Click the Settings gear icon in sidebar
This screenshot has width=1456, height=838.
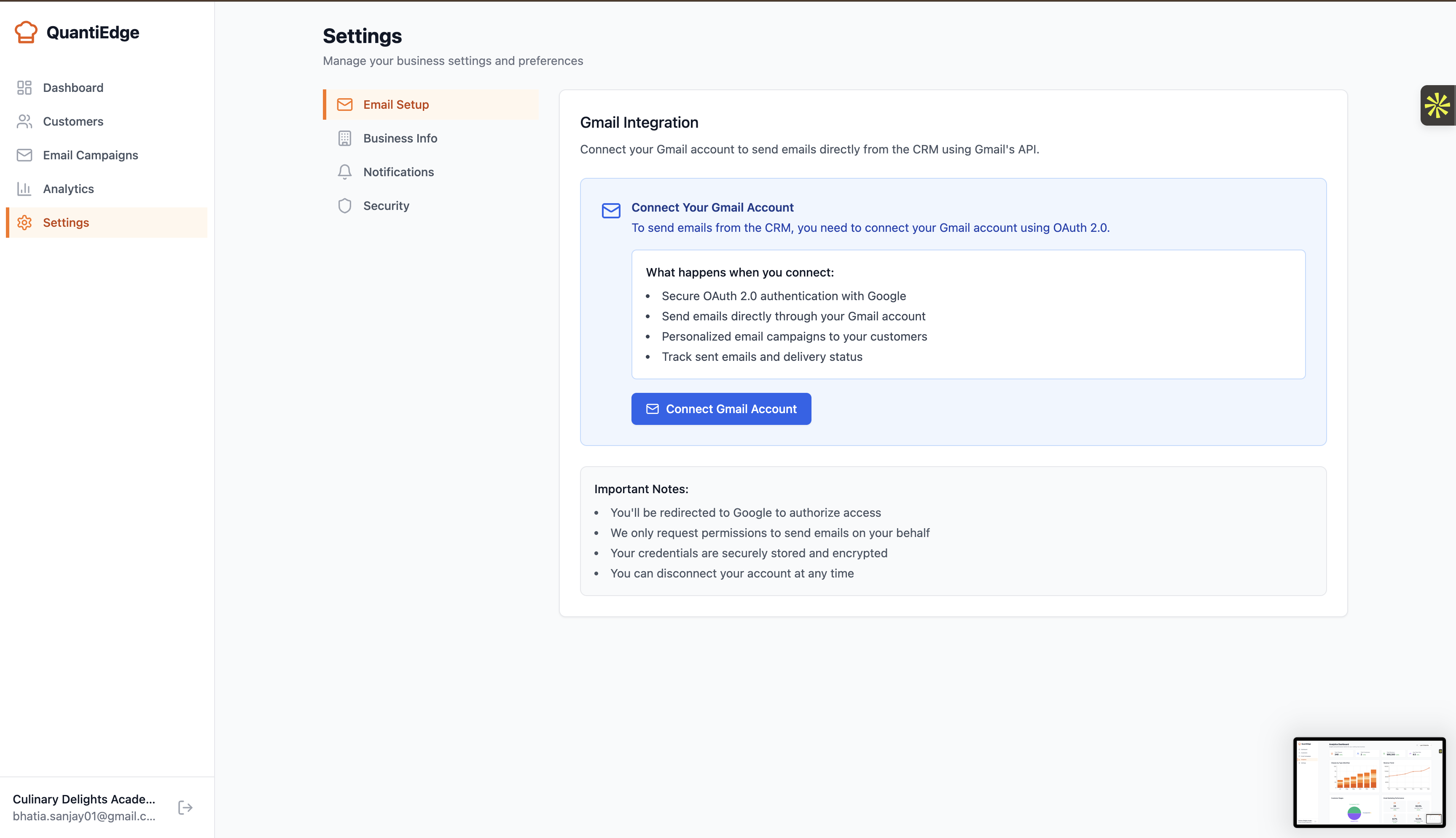(x=24, y=223)
